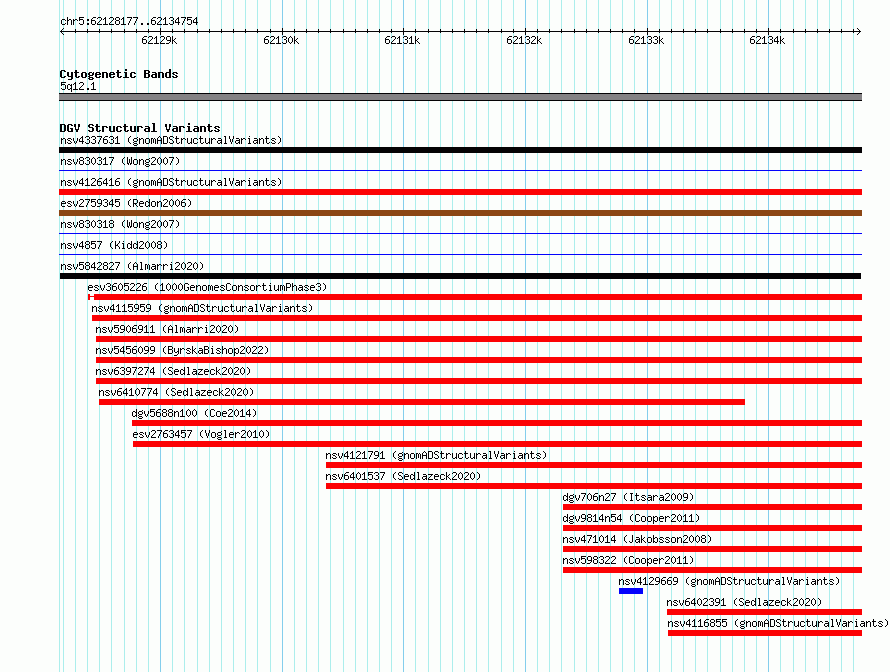This screenshot has height=672, width=890.
Task: Click the red esv3605226 variant bar
Action: pos(475,297)
